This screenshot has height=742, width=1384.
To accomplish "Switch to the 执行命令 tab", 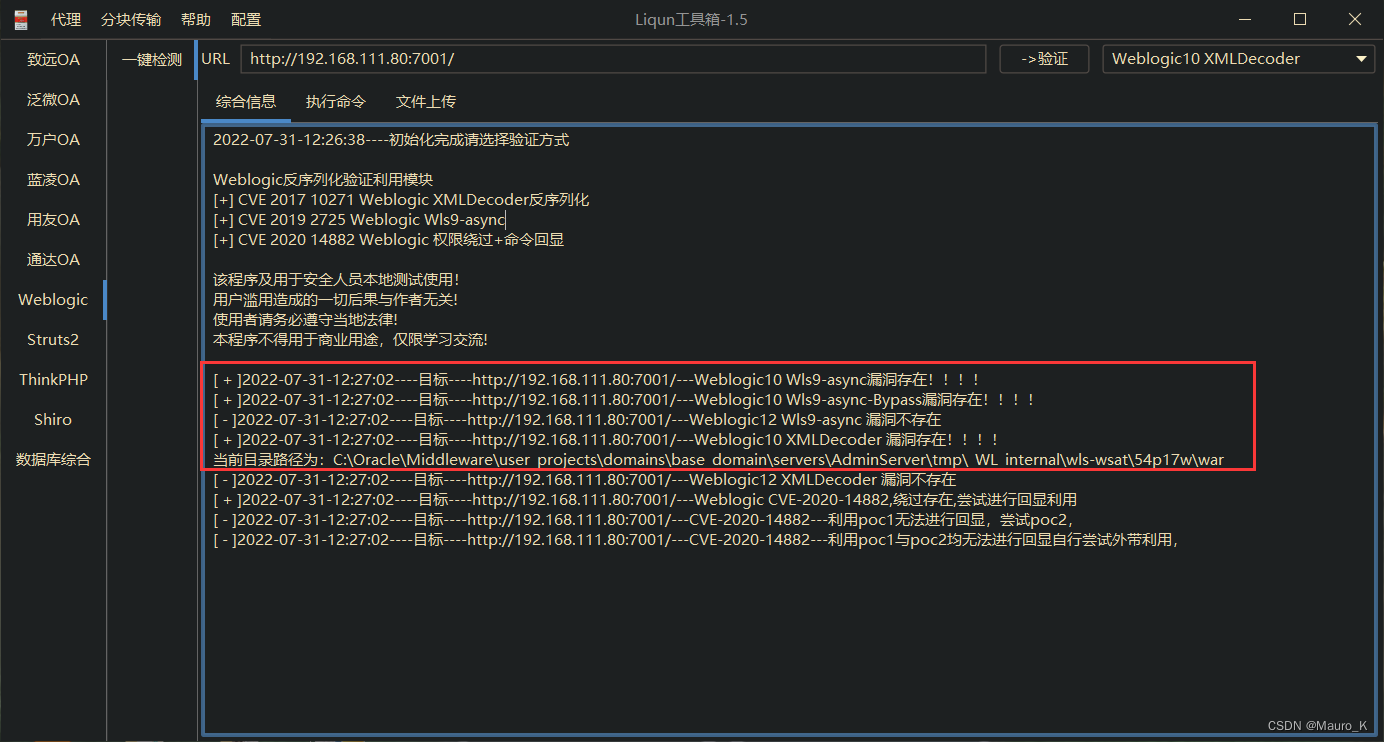I will coord(336,102).
